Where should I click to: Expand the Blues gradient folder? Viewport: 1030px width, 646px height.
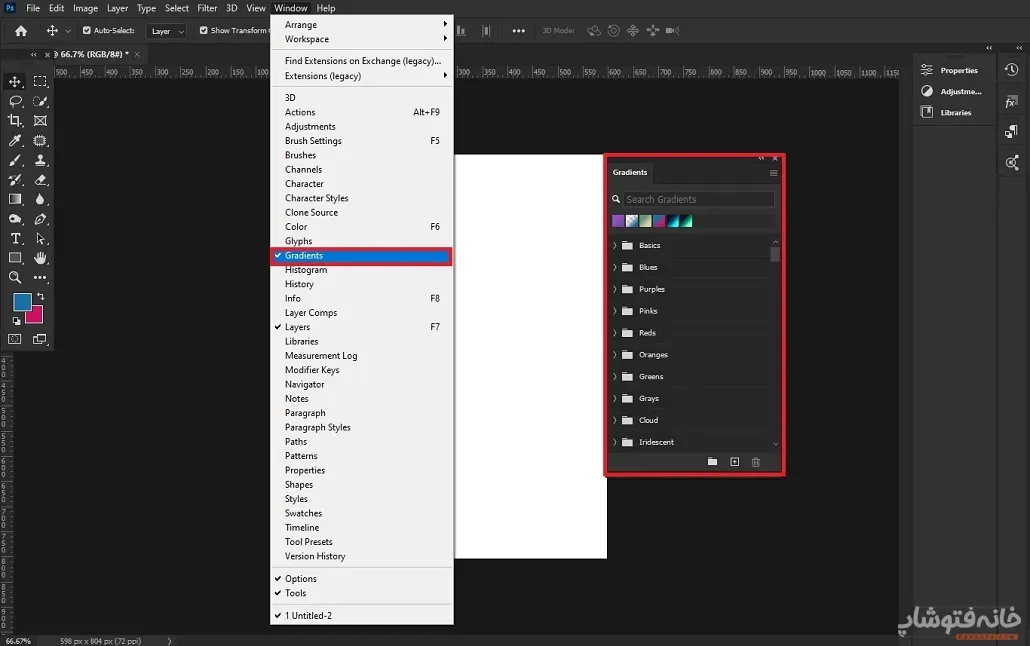(615, 268)
